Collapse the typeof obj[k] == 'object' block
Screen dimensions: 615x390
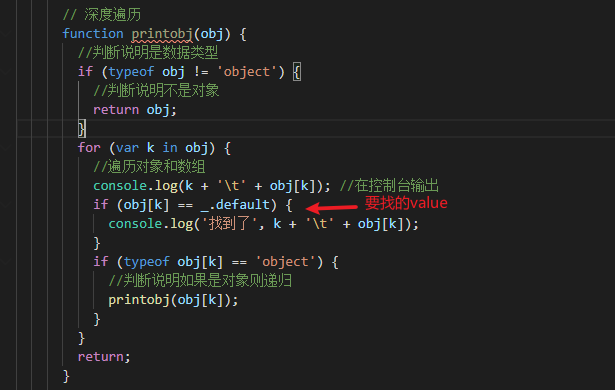(x=5, y=262)
